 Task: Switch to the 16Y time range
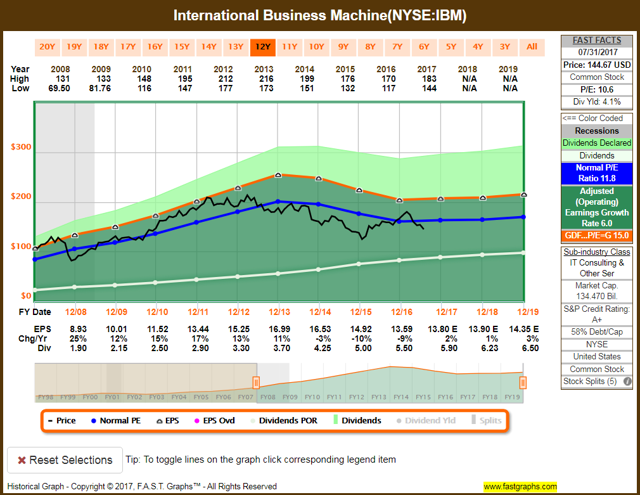(155, 47)
